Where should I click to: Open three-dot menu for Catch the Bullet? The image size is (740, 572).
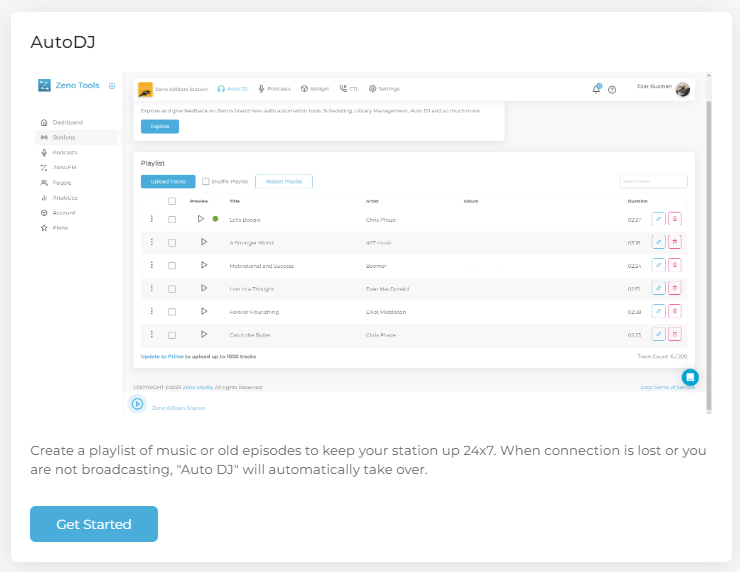pos(151,334)
